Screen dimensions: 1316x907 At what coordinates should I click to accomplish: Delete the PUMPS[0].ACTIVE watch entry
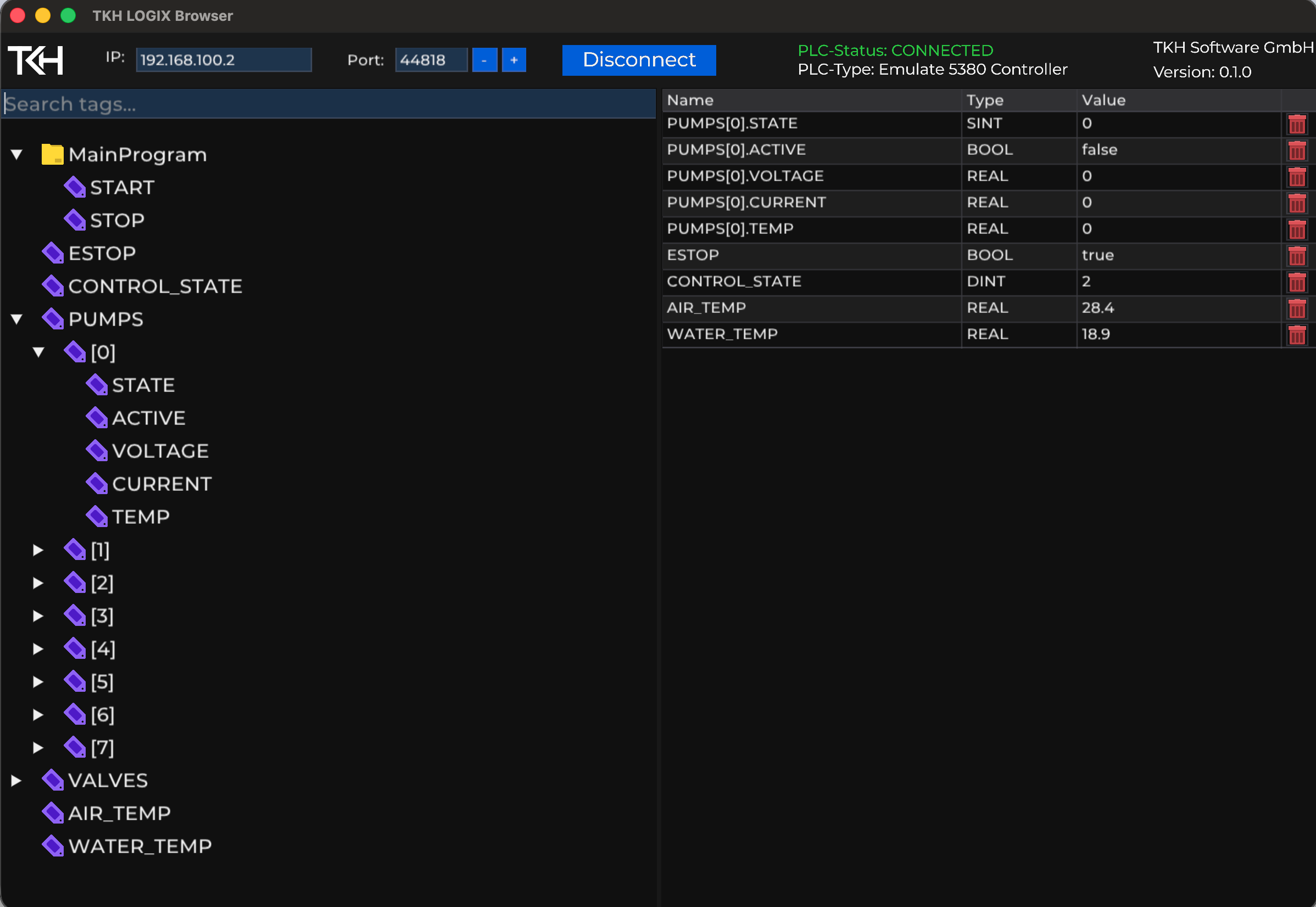pos(1297,150)
